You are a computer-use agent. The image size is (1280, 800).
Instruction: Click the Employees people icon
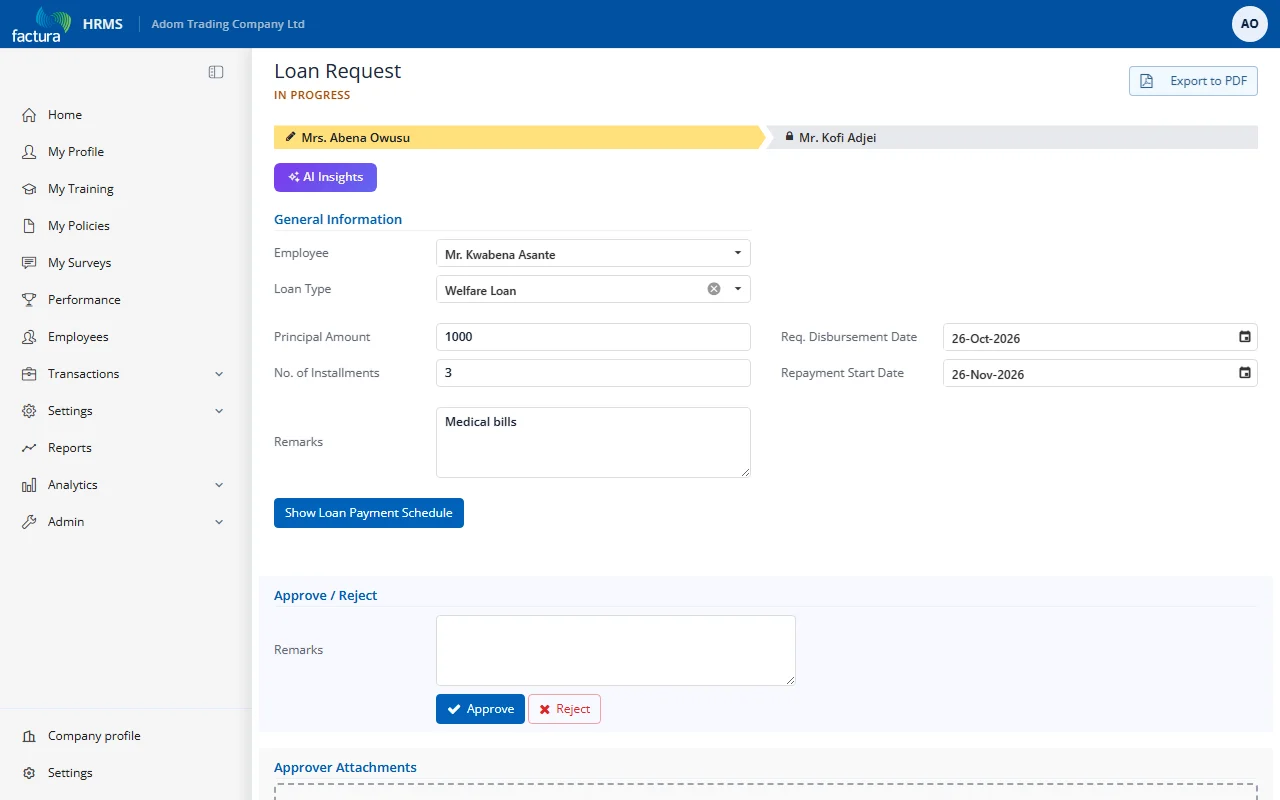(29, 337)
